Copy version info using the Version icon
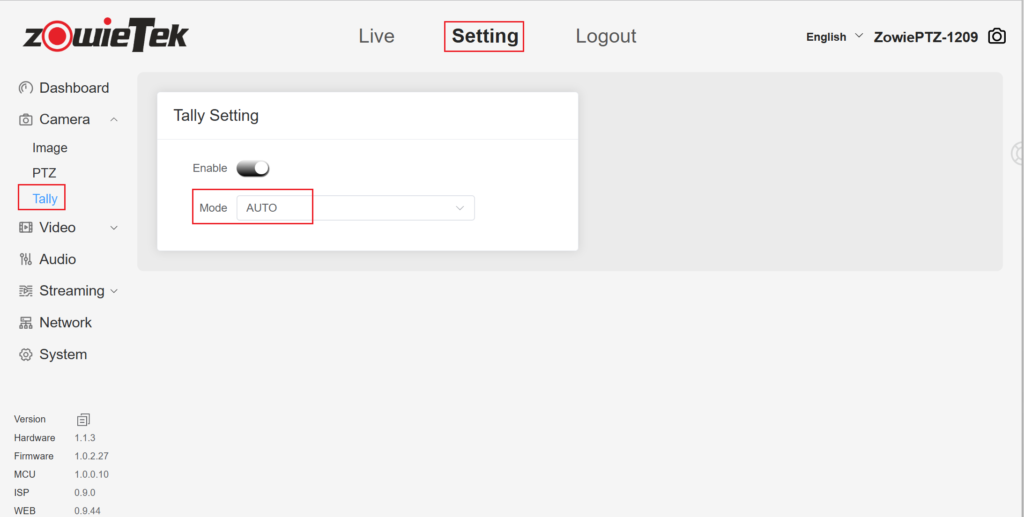 point(84,420)
